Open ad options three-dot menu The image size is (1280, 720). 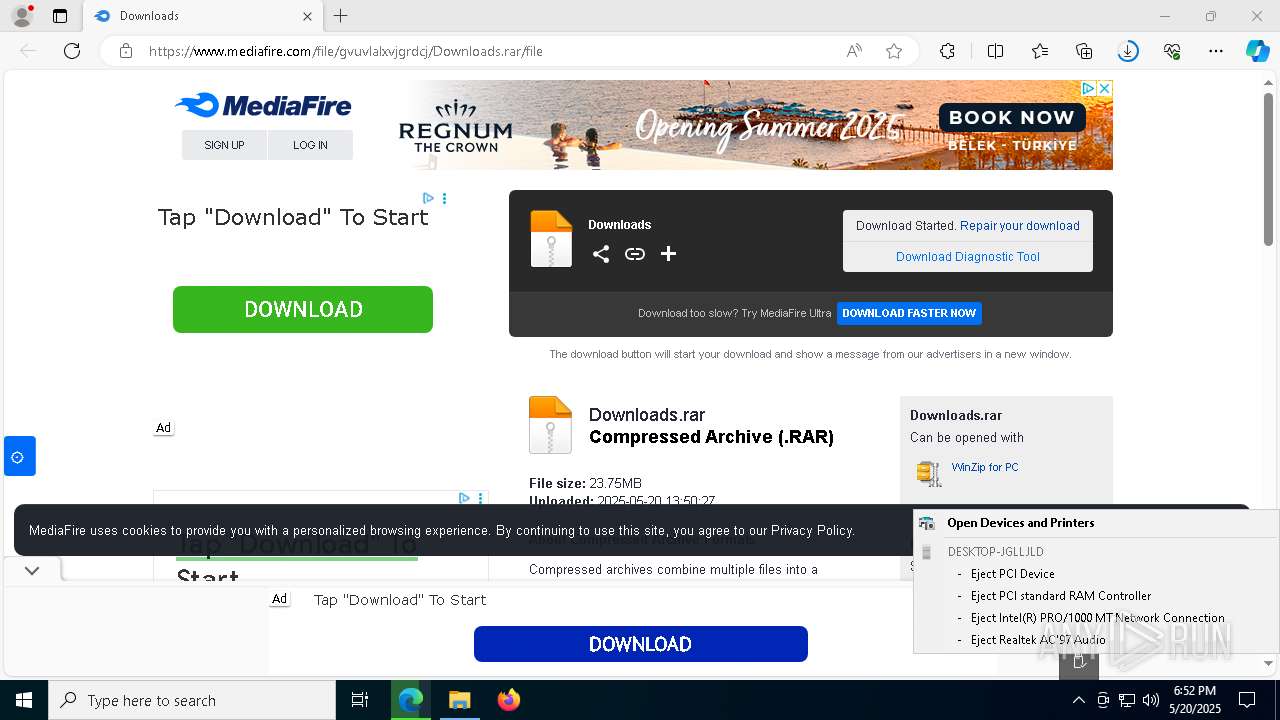point(444,198)
